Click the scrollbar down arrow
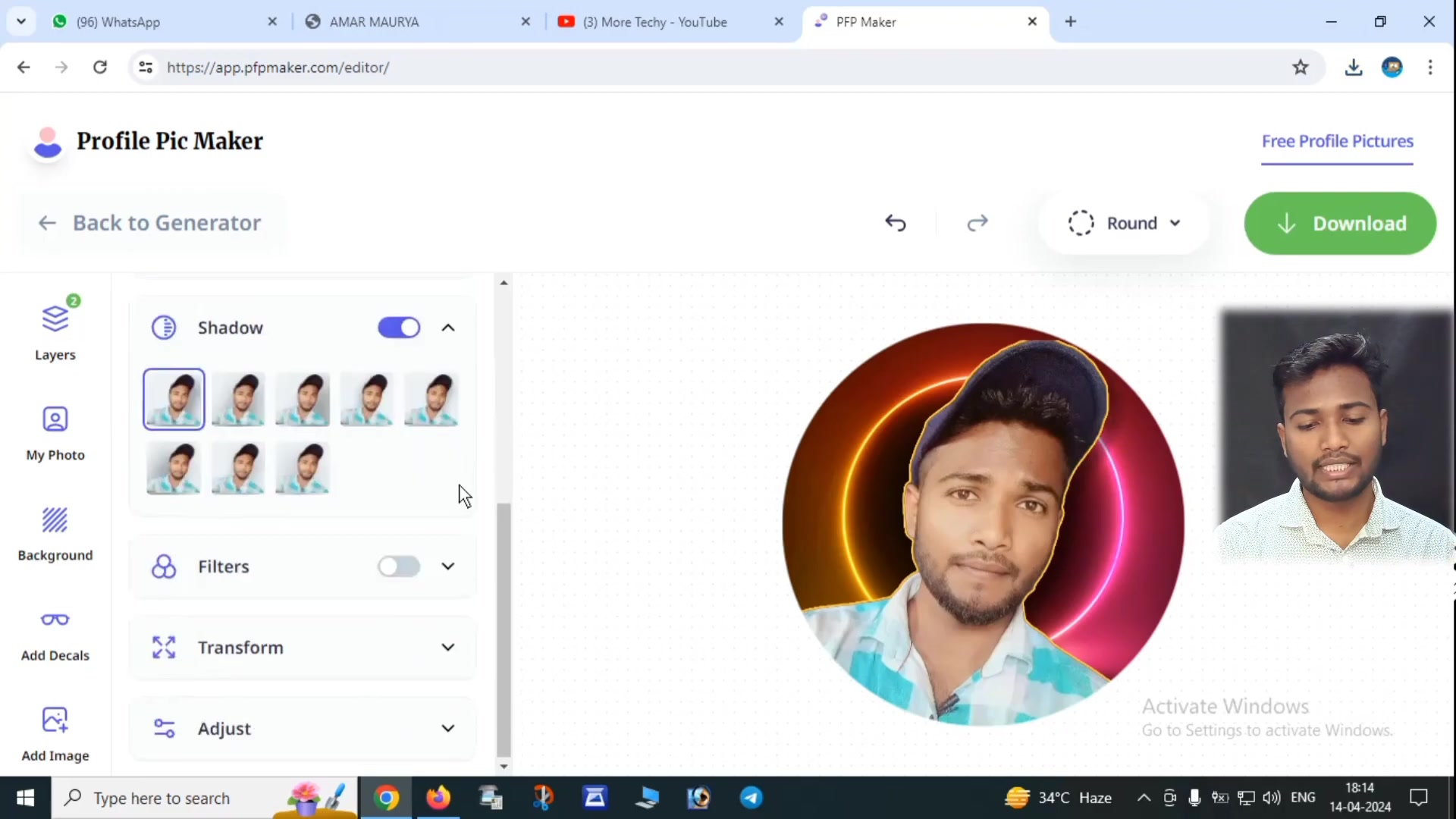The width and height of the screenshot is (1456, 819). (504, 767)
